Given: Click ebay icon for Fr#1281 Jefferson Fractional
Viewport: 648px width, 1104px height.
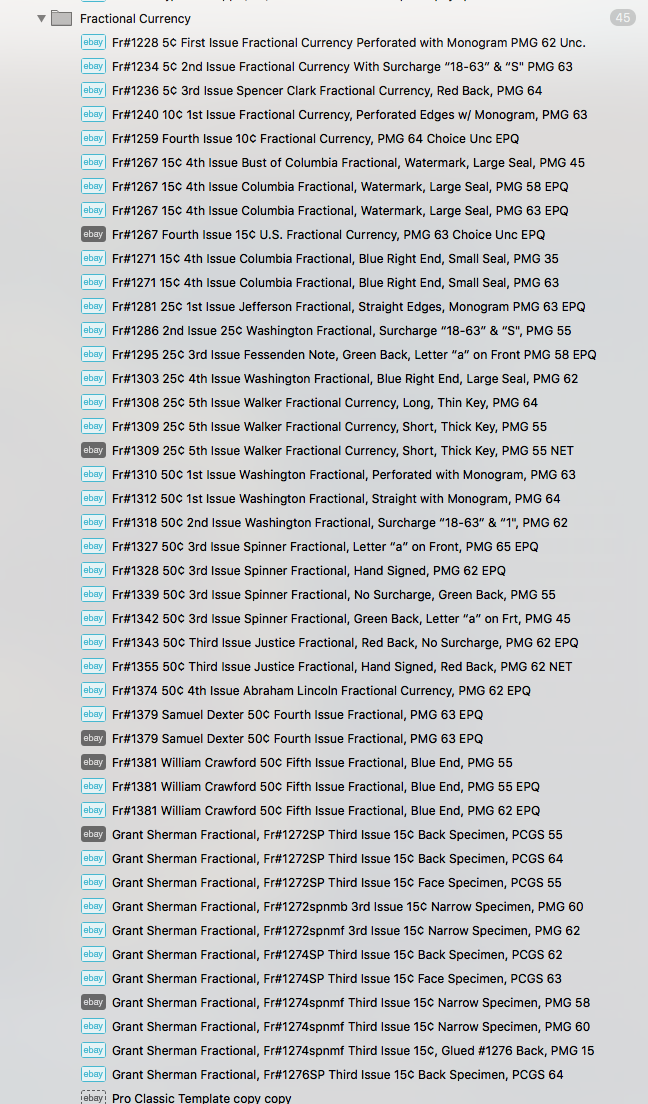Looking at the screenshot, I should coord(93,306).
